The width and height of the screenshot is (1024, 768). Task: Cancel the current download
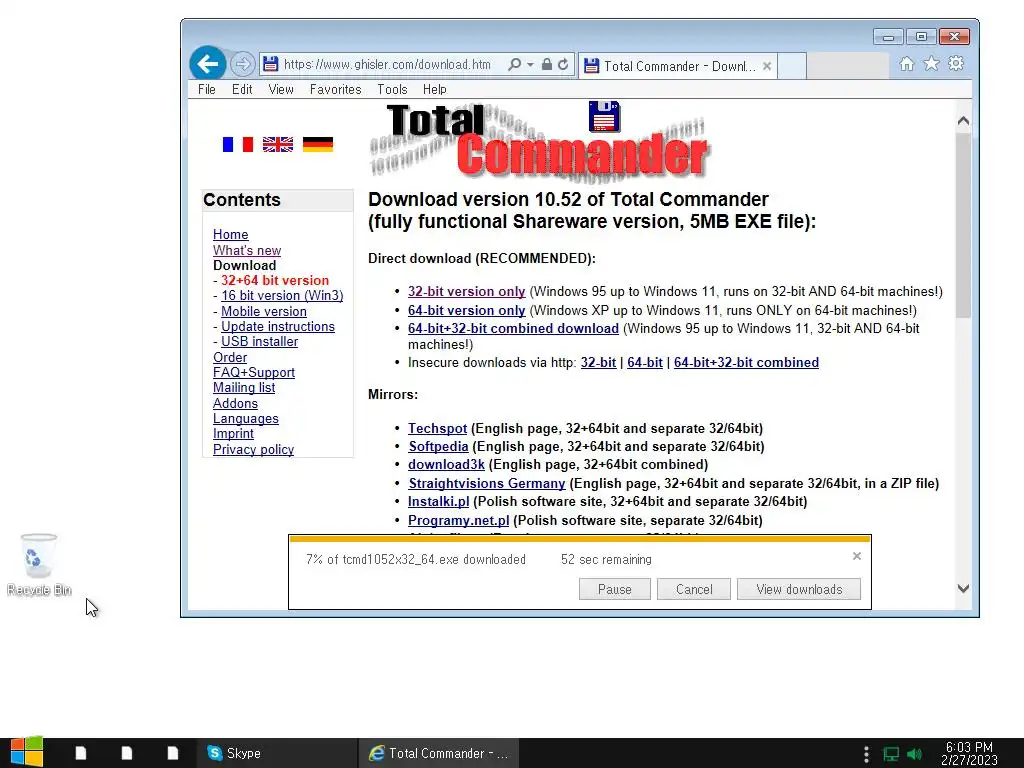pyautogui.click(x=694, y=589)
